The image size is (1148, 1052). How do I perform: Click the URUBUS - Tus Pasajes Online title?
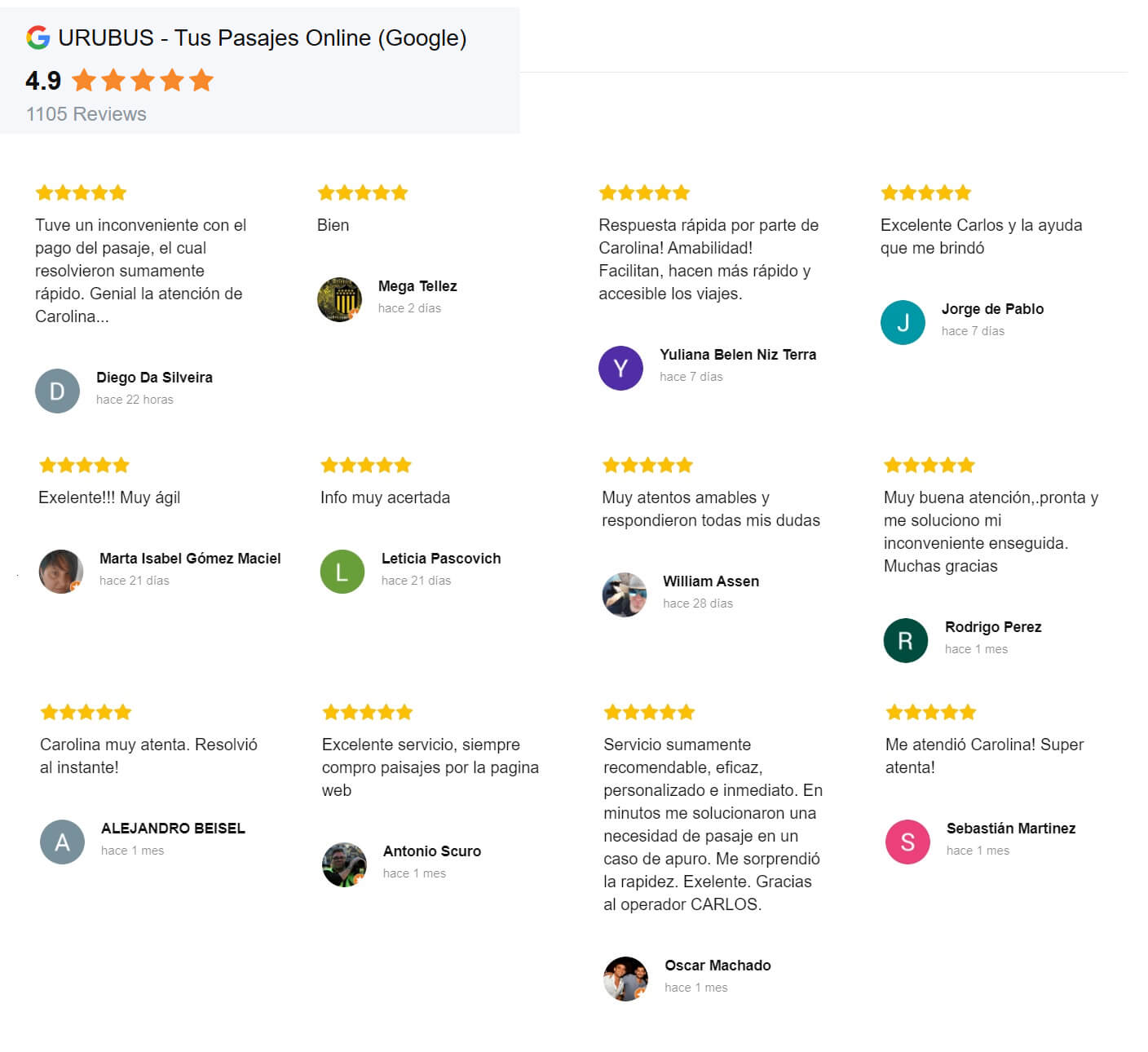263,38
